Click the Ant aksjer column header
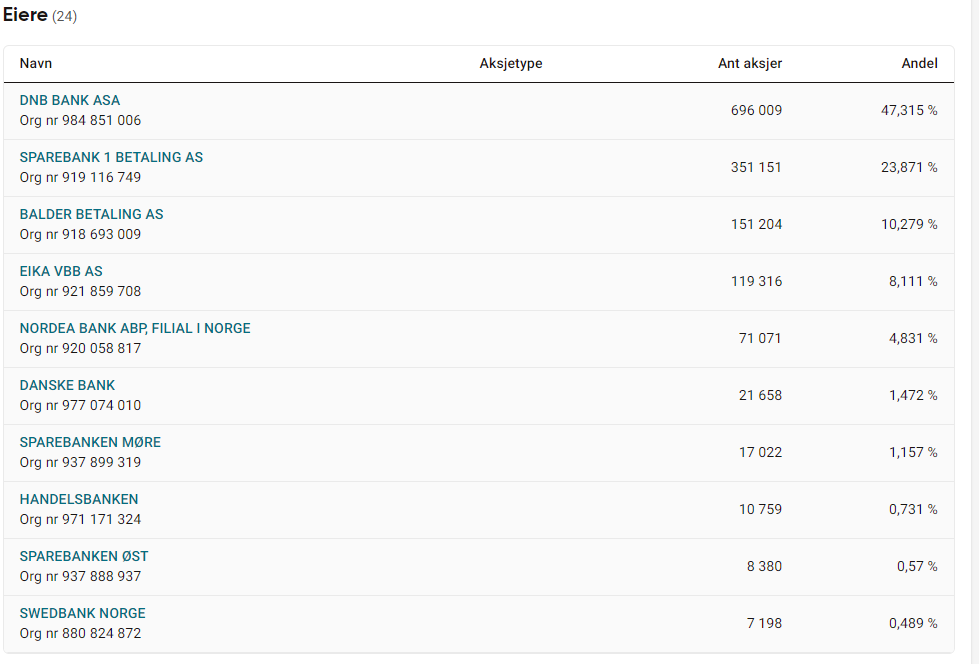The image size is (979, 664). [x=750, y=63]
